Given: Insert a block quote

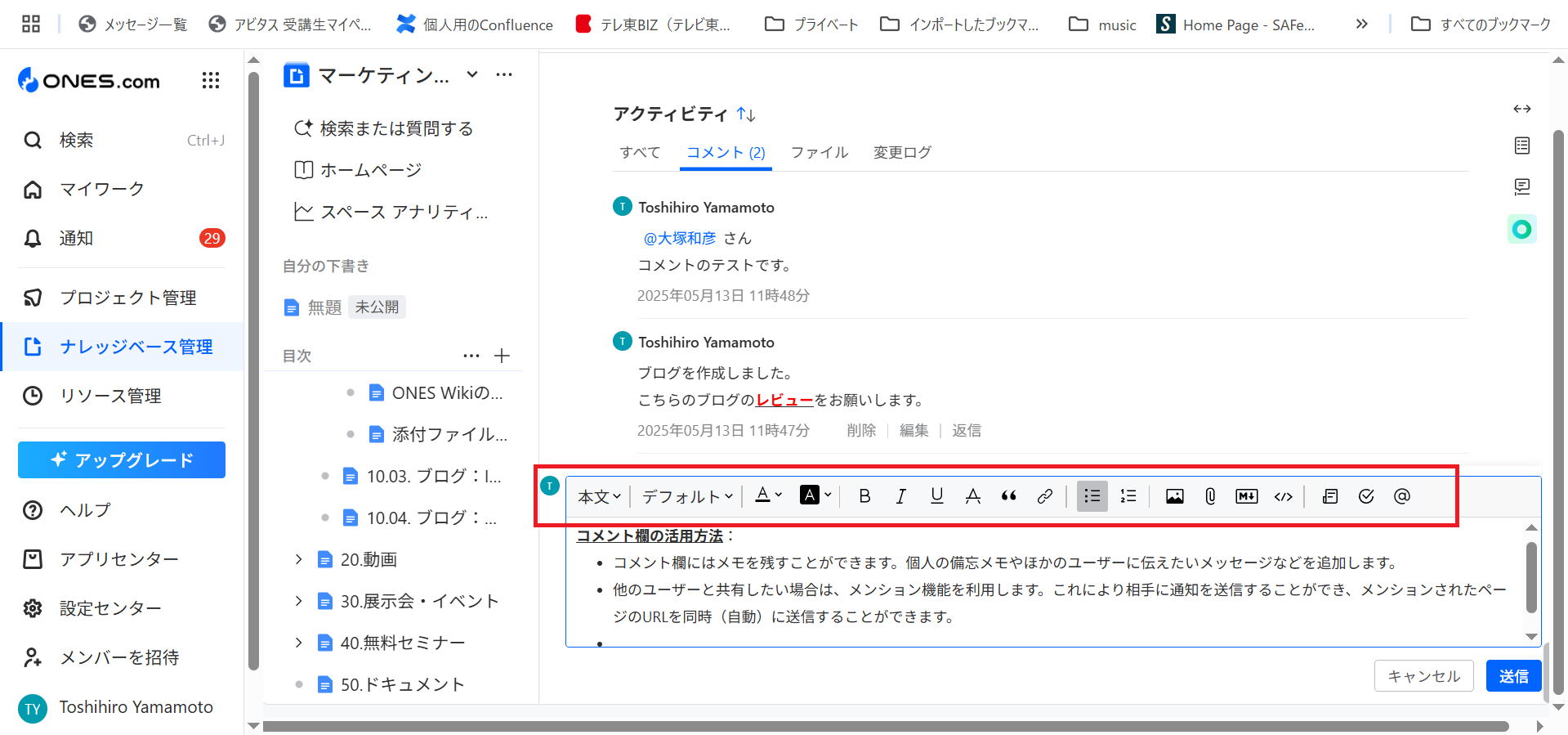Looking at the screenshot, I should coord(1008,496).
